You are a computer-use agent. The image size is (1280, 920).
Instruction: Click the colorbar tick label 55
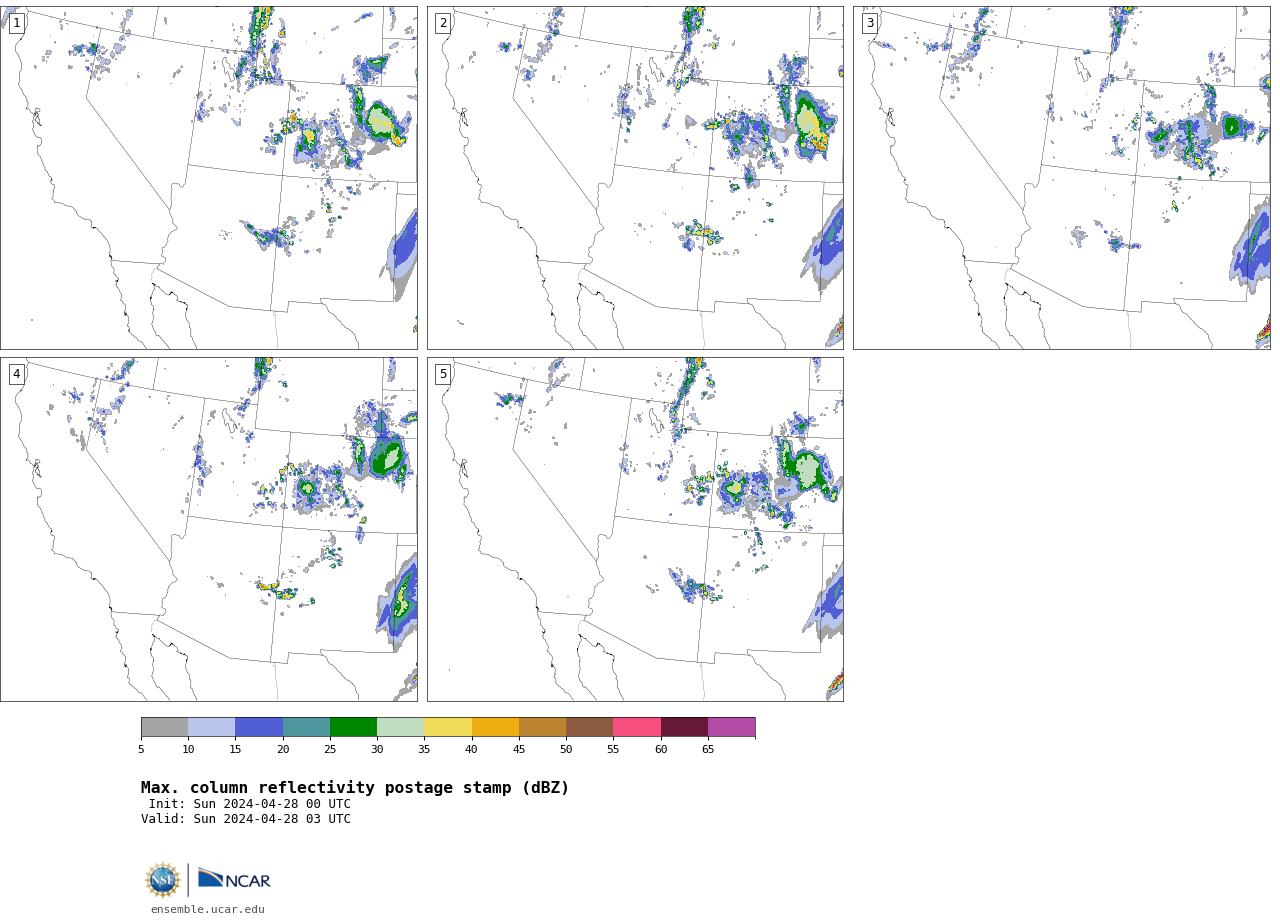614,749
